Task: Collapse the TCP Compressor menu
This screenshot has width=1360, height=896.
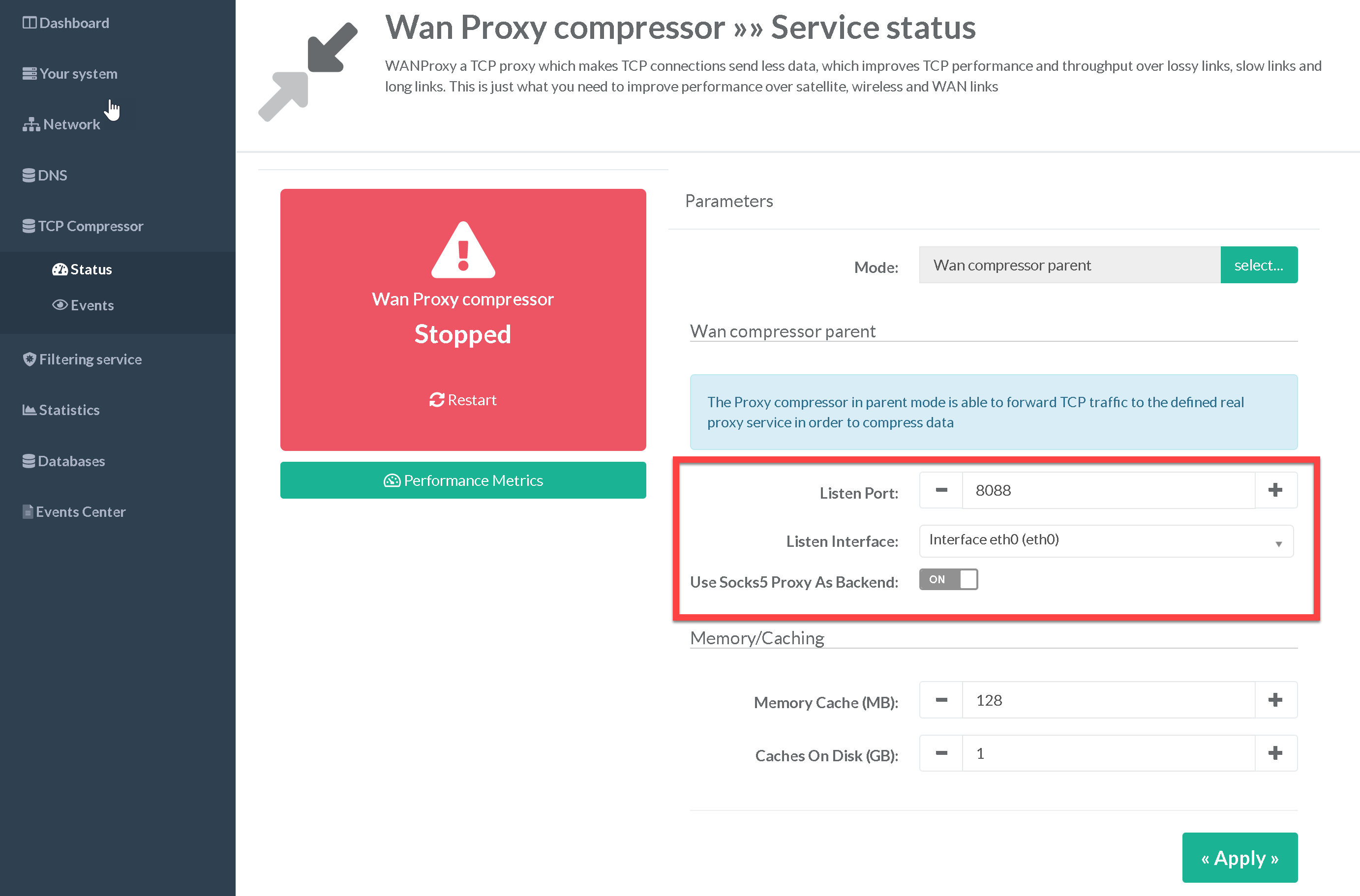Action: [x=91, y=226]
